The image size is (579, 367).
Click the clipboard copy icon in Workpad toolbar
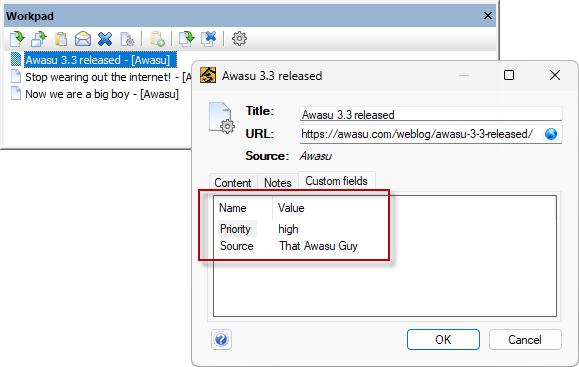pos(61,38)
